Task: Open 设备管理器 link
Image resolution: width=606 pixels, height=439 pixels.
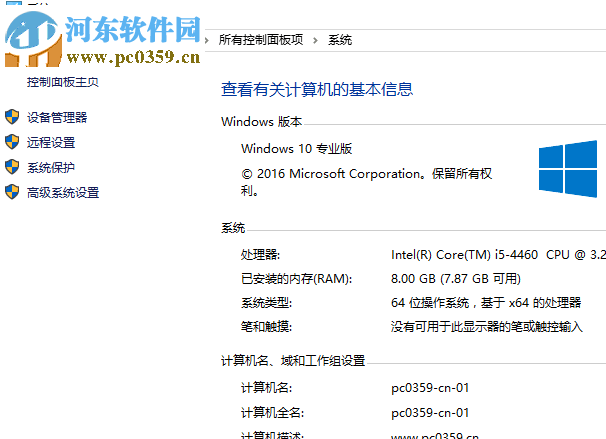Action: pos(57,117)
